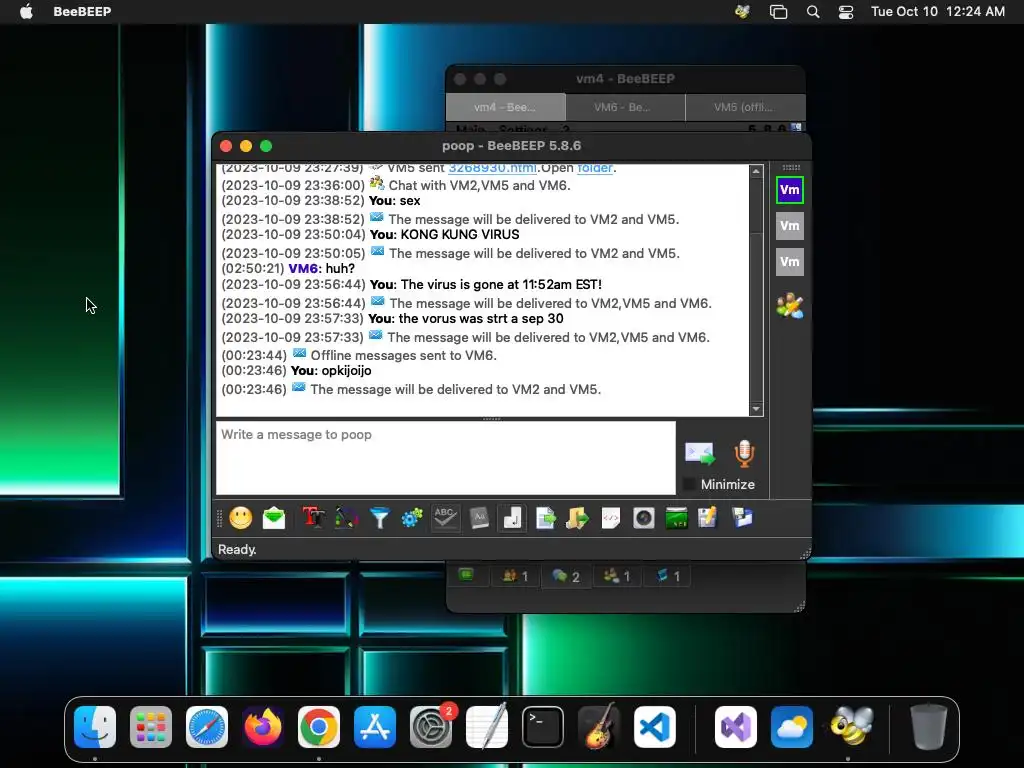Open the BeeBEEP menu bar item

[x=82, y=12]
